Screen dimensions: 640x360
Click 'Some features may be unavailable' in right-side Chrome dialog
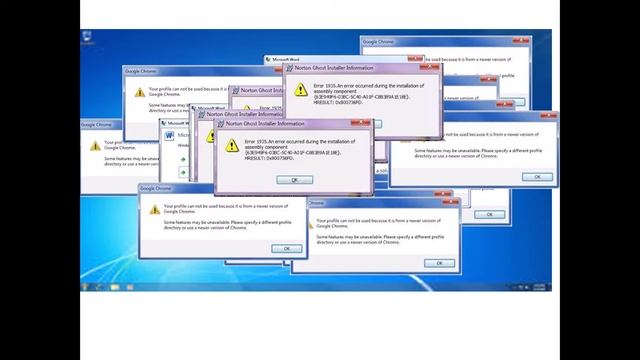pyautogui.click(x=478, y=153)
